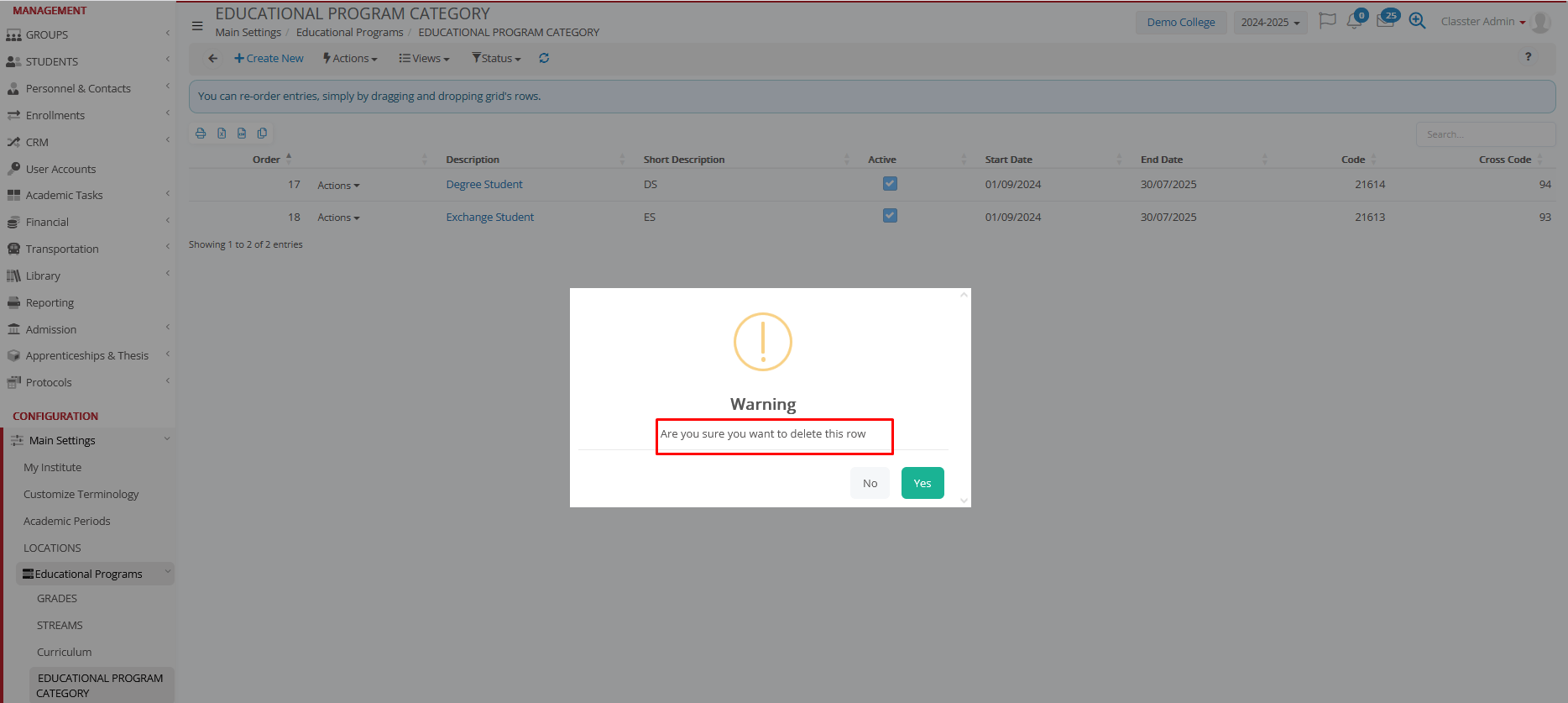Click the flag icon in the header

(1327, 21)
